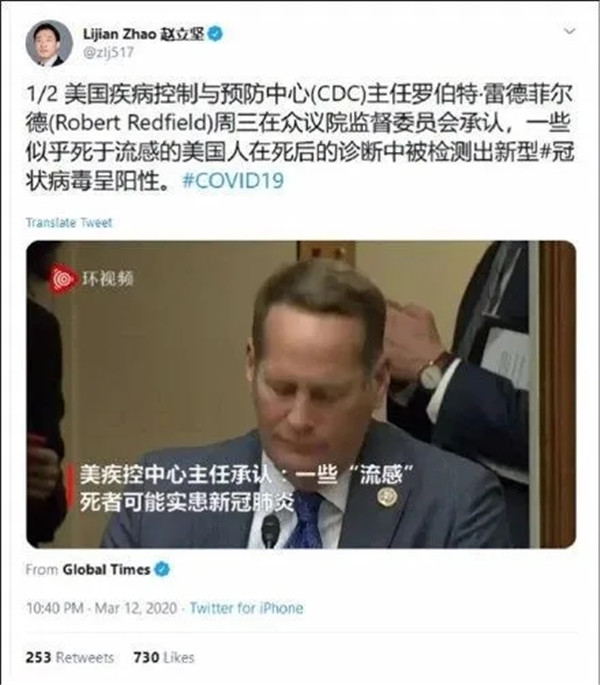Click the word From before Global Times
The width and height of the screenshot is (600, 685).
tap(42, 570)
